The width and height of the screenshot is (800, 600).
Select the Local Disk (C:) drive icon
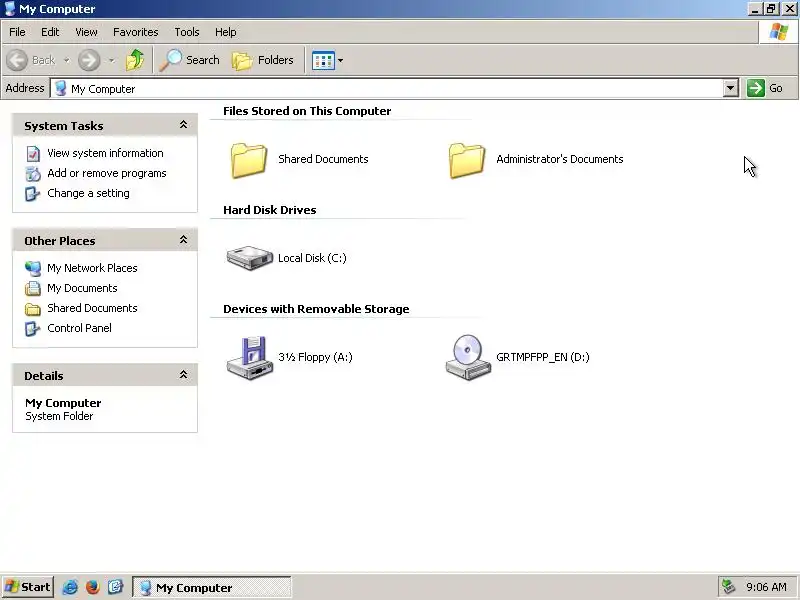tap(249, 258)
